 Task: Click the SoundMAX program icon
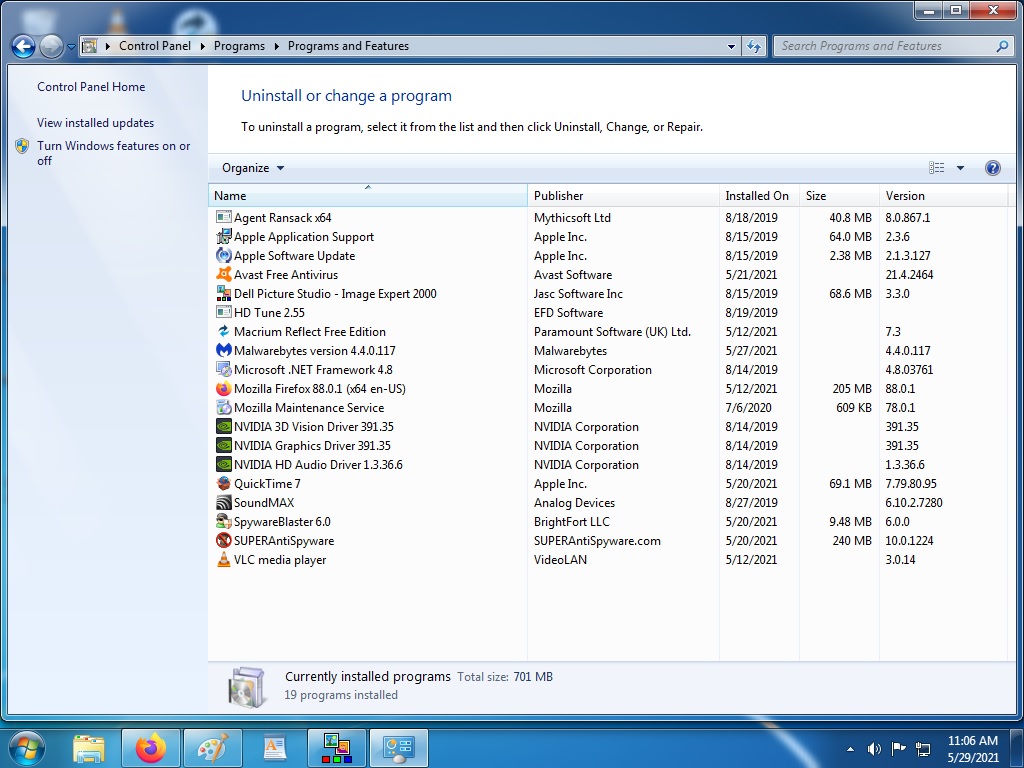223,502
